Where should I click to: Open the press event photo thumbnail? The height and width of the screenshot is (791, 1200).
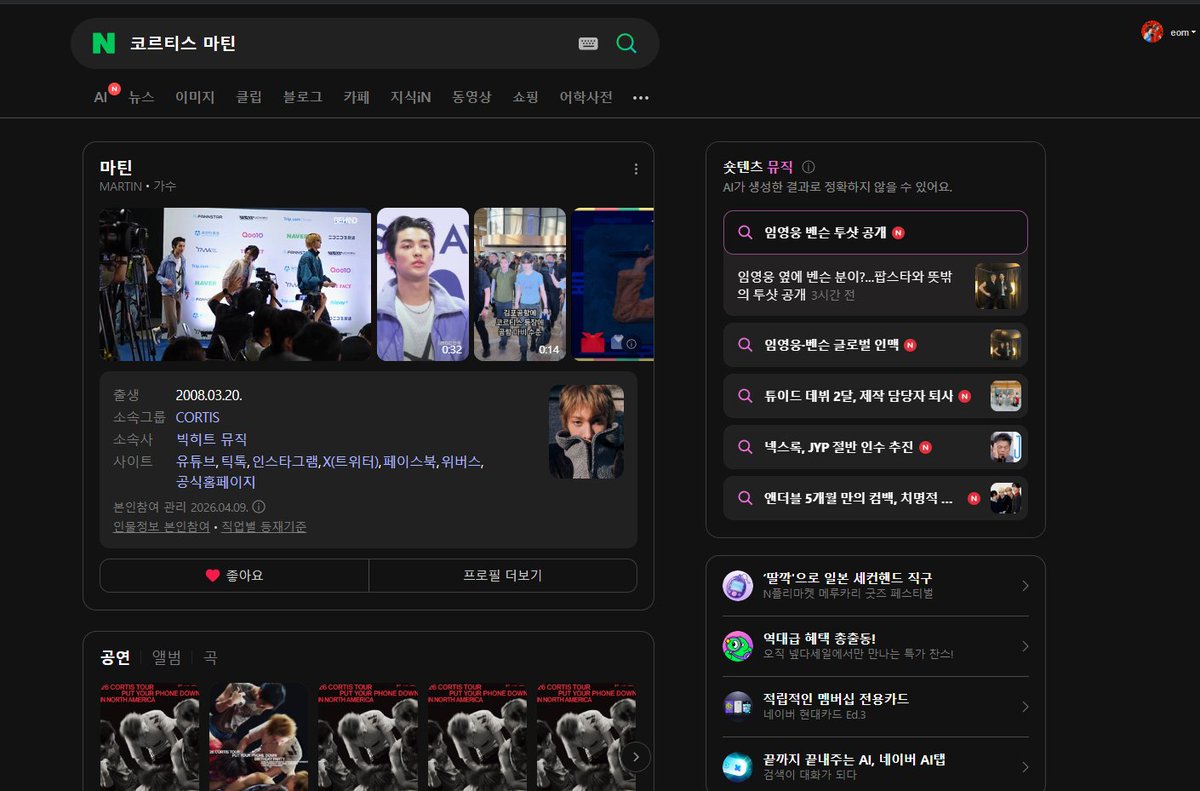coord(235,284)
